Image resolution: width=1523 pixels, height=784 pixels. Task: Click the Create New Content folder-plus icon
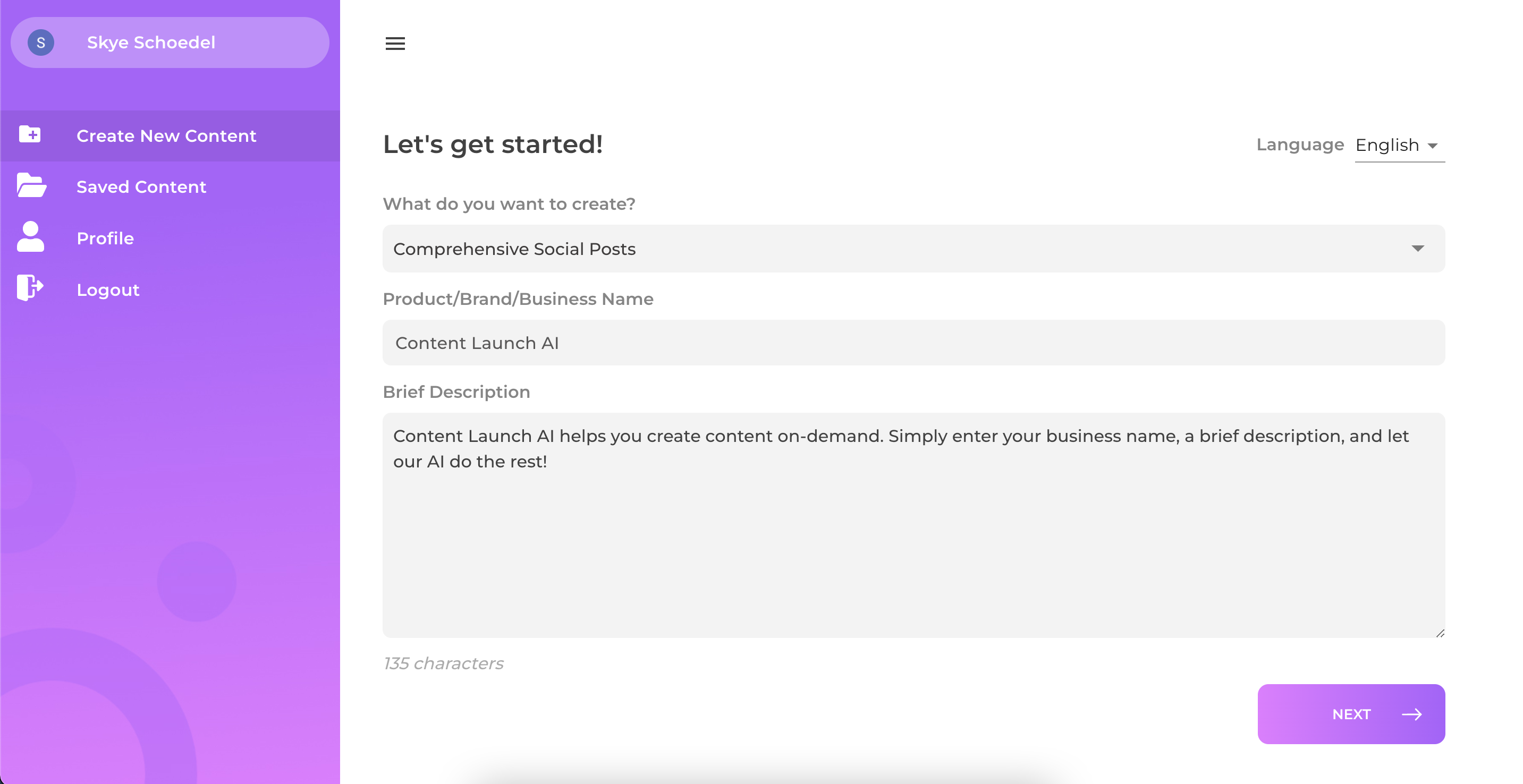coord(30,135)
